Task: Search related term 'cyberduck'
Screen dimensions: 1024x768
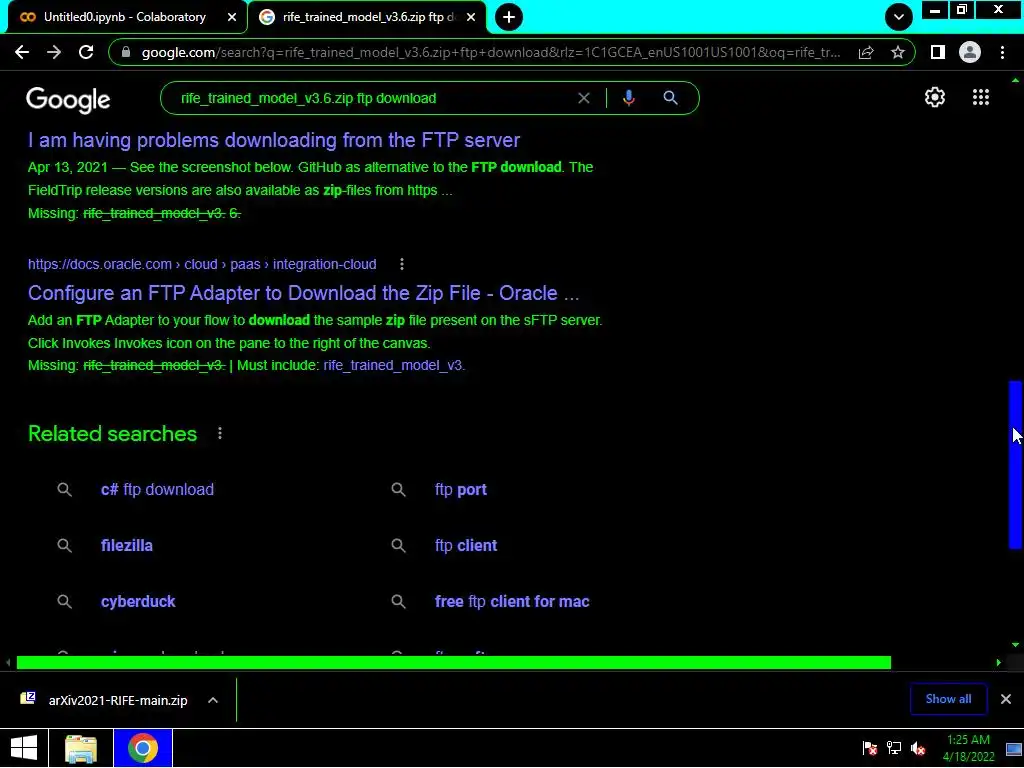Action: [x=138, y=601]
